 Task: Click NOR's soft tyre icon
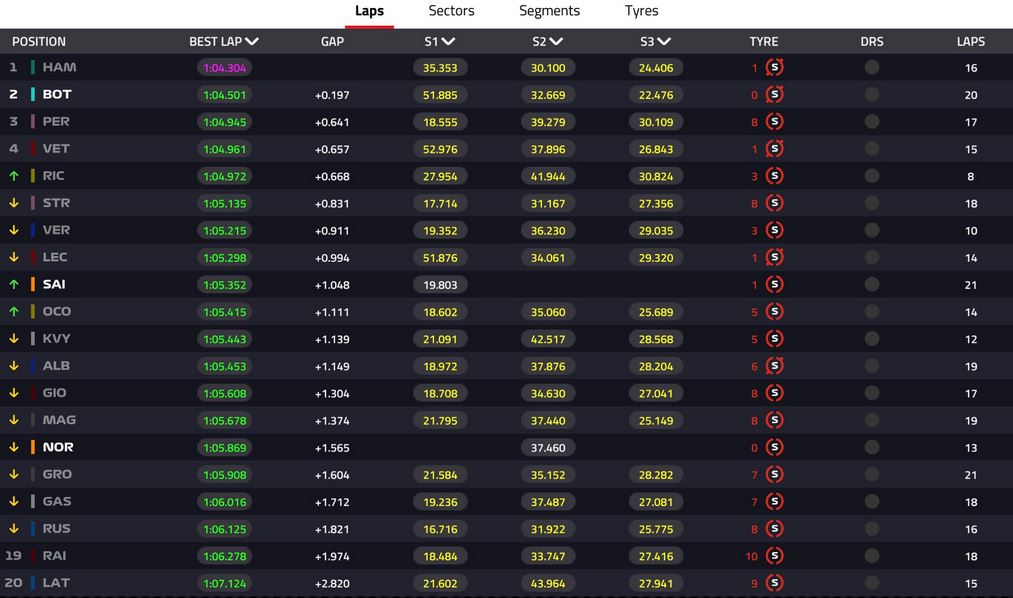[x=774, y=447]
